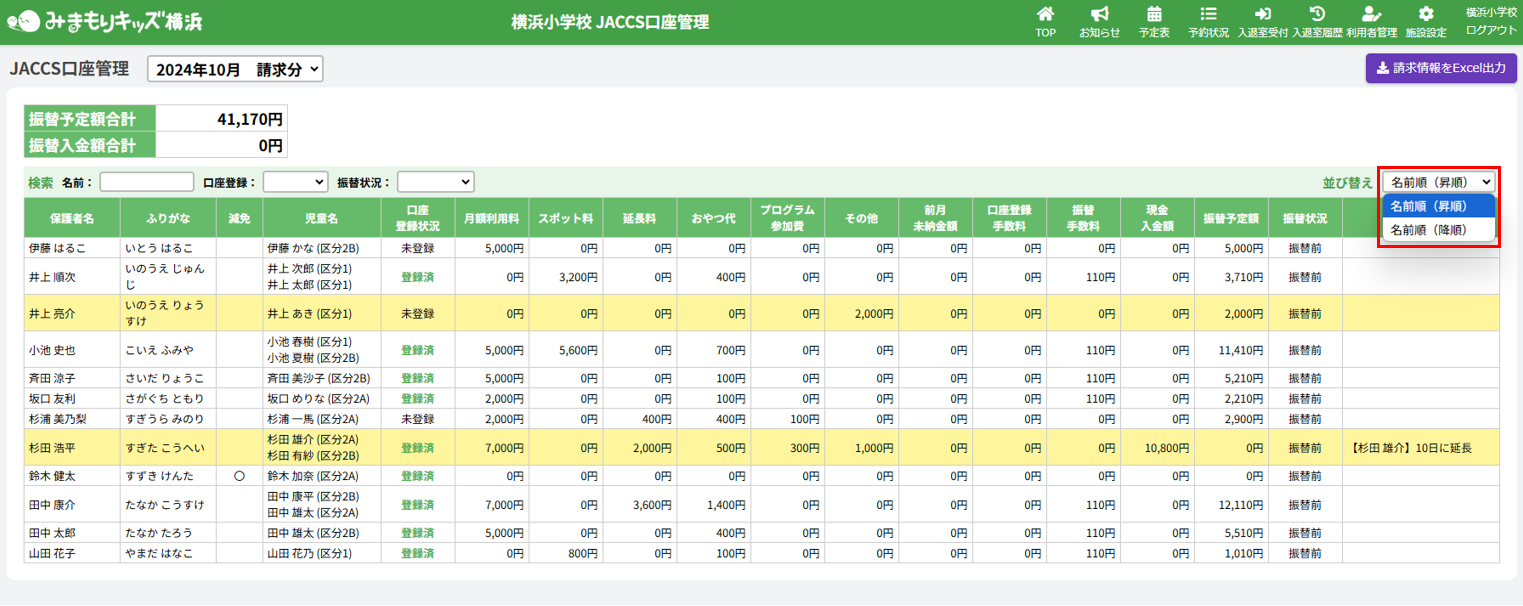The width and height of the screenshot is (1523, 606).
Task: Open the 利用者管理 user icon
Action: (x=1371, y=15)
